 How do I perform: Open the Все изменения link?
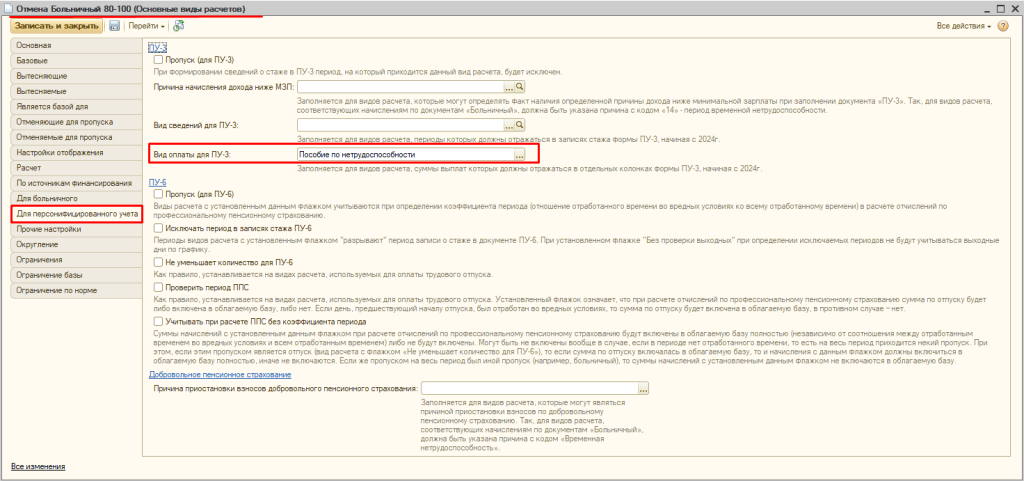coord(38,467)
